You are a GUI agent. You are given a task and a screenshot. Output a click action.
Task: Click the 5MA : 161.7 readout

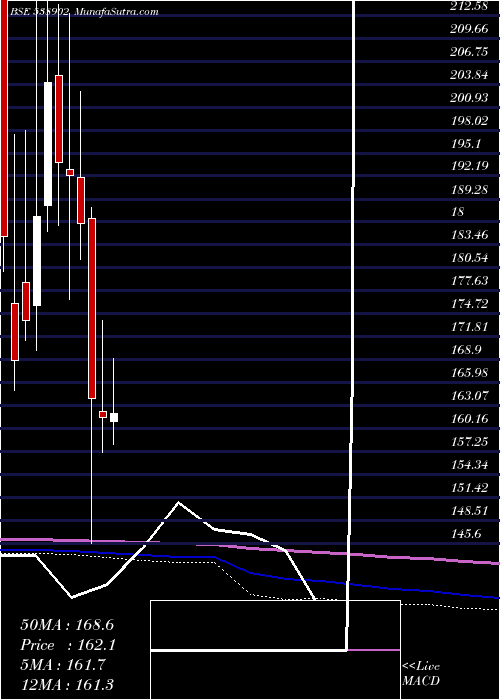pyautogui.click(x=63, y=665)
